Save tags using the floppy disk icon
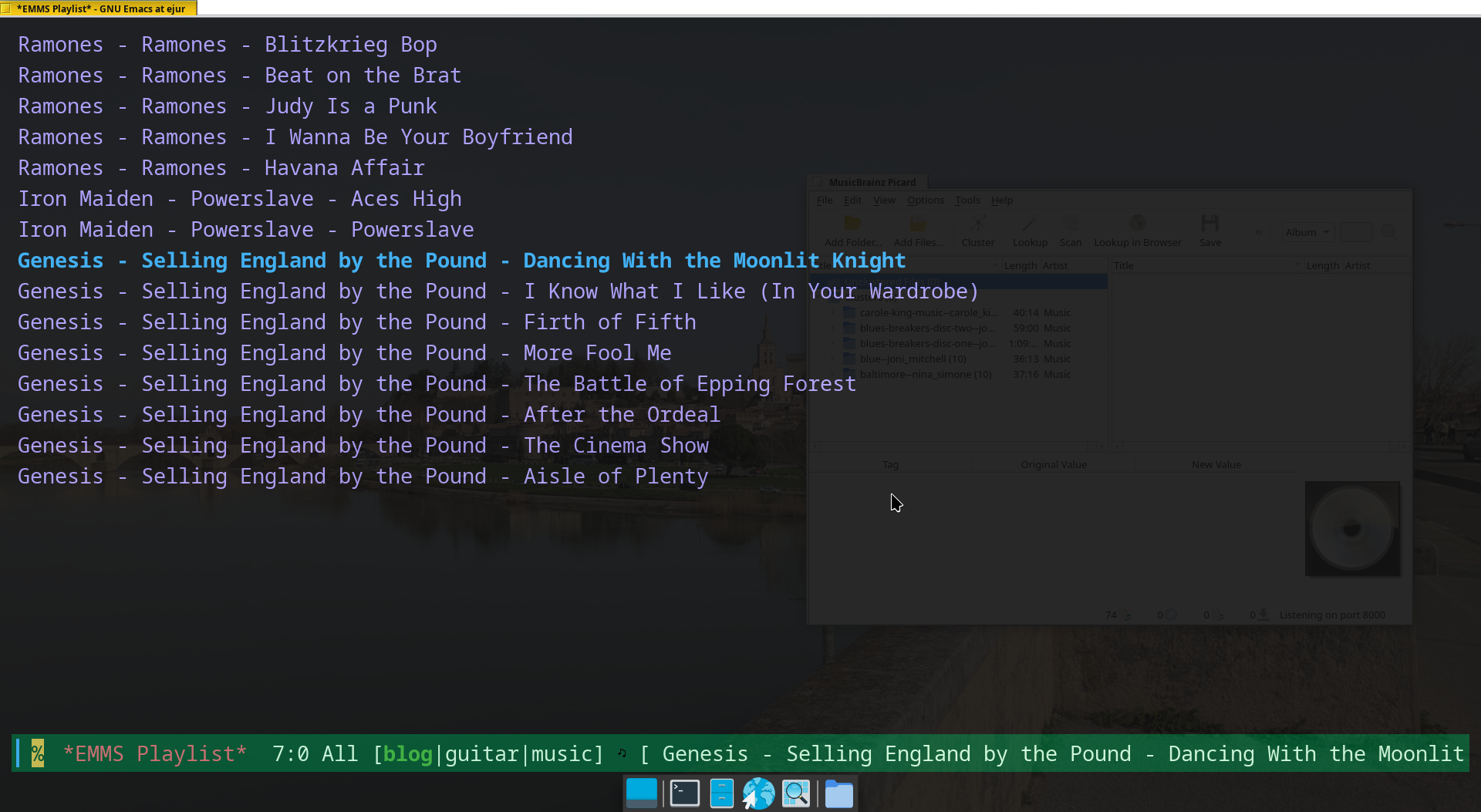The height and width of the screenshot is (812, 1481). (1210, 223)
